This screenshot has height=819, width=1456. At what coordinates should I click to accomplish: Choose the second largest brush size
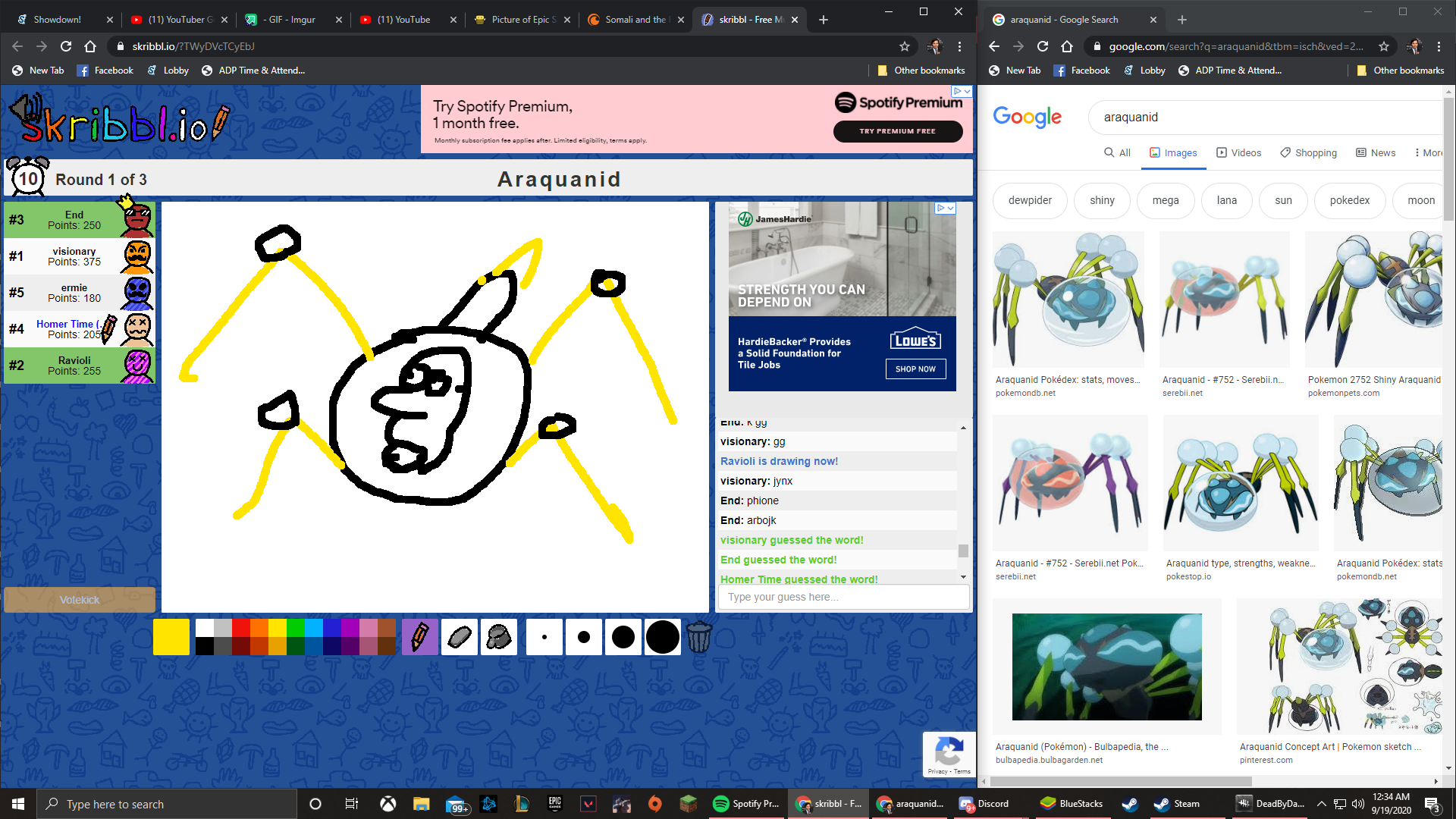coord(623,637)
